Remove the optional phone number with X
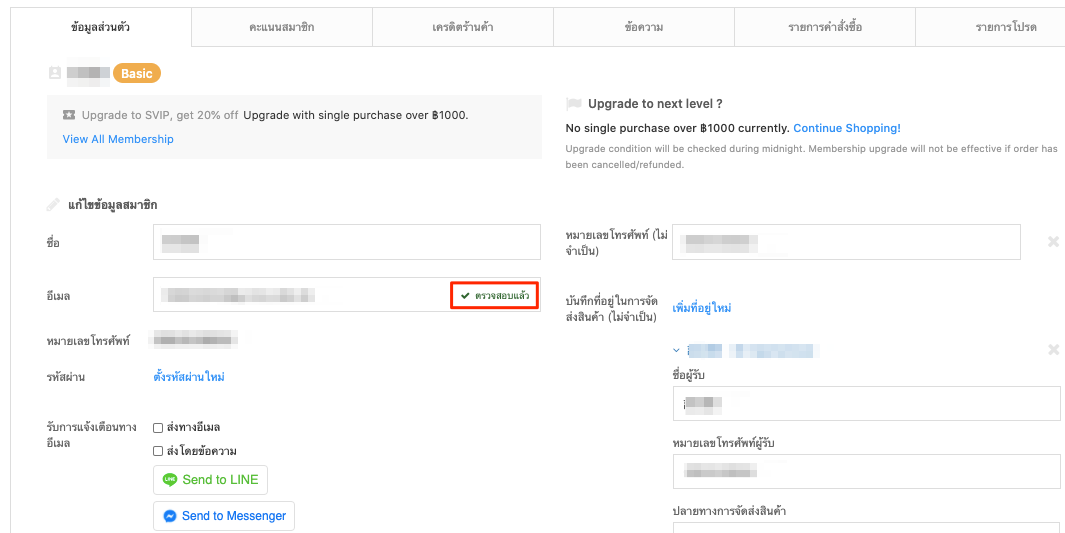The image size is (1065, 533). coord(1053,242)
